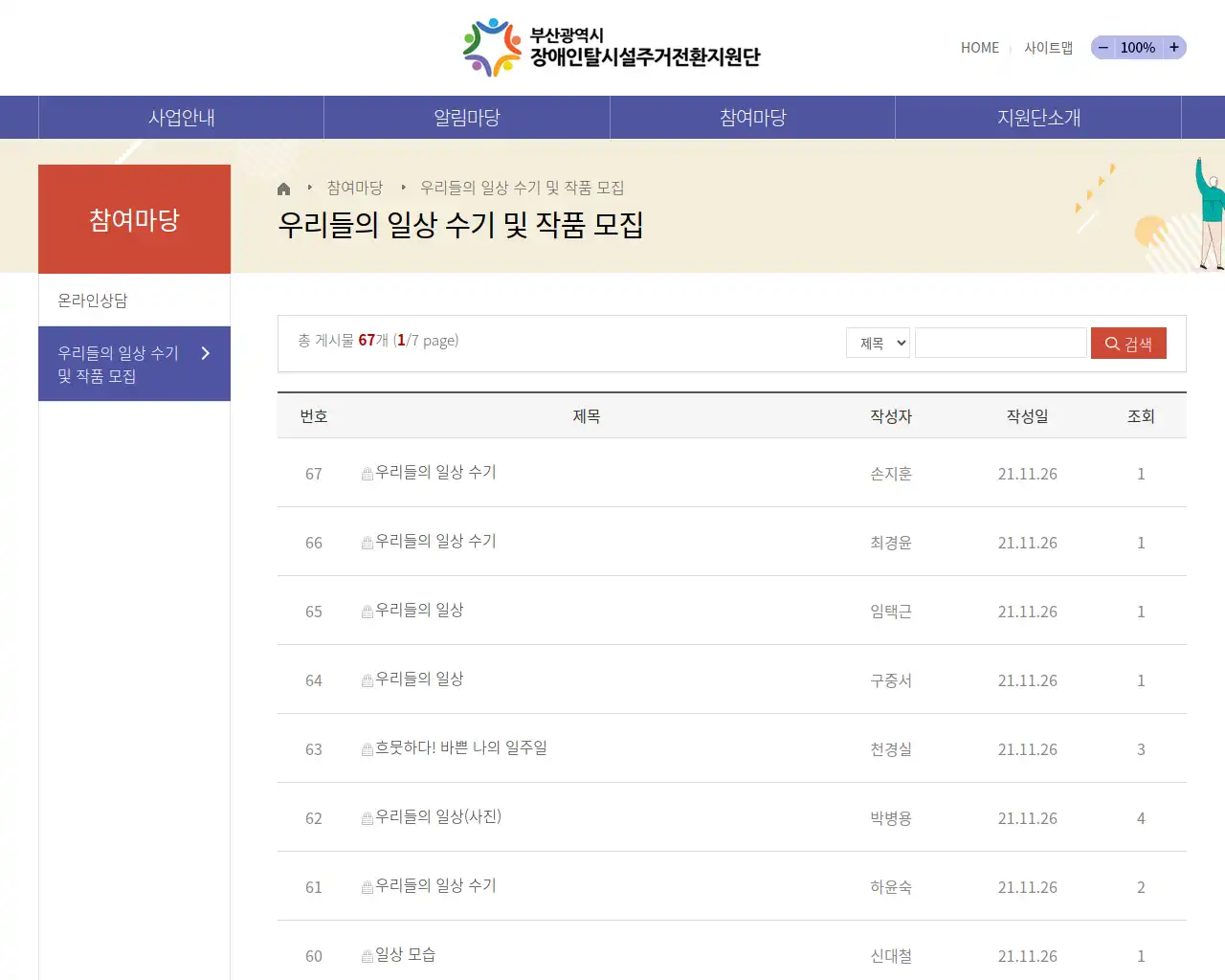Select 온라인상담 in the sidebar
Screen dimensions: 1225x980
point(134,301)
